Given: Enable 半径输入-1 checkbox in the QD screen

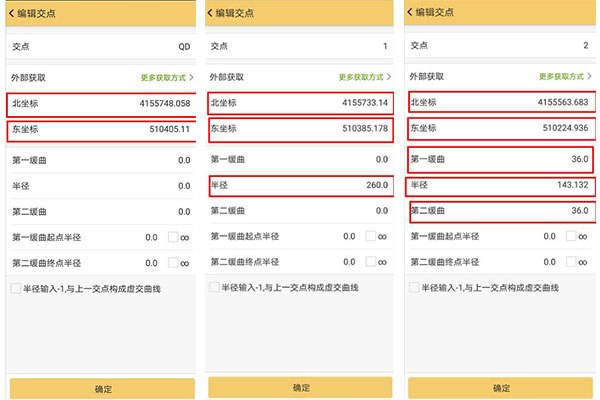Looking at the screenshot, I should coord(16,288).
